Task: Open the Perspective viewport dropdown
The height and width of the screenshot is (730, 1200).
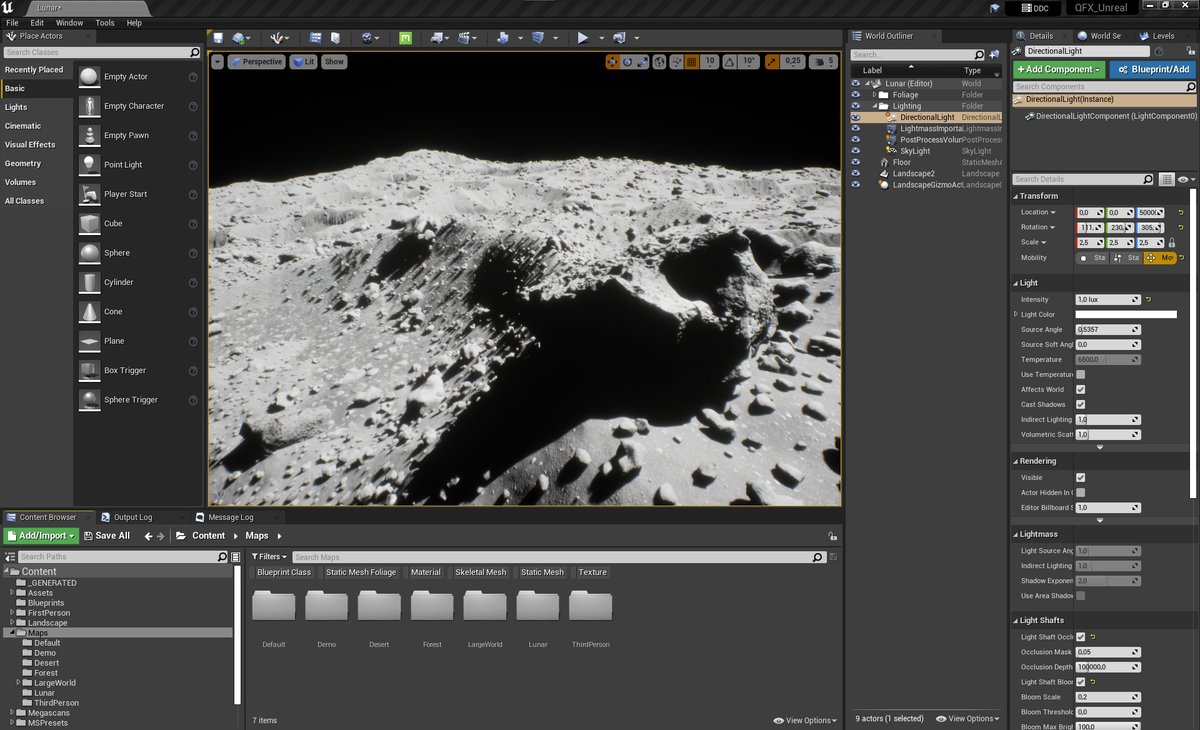Action: point(255,62)
